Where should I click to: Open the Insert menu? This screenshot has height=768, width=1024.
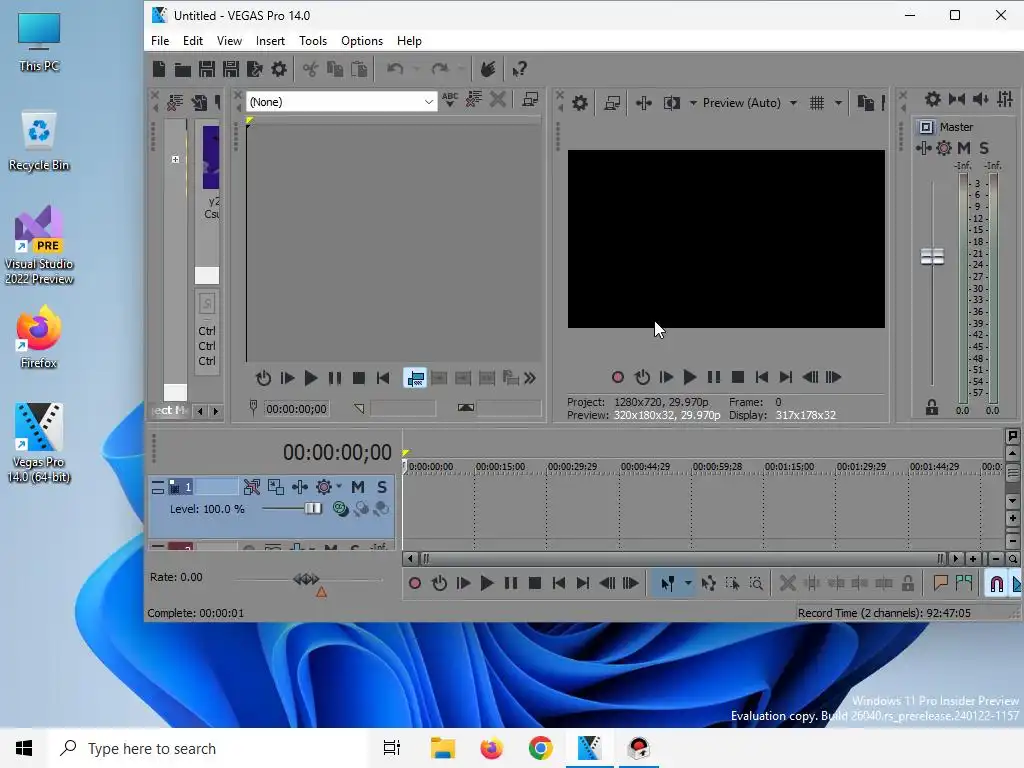[x=270, y=40]
